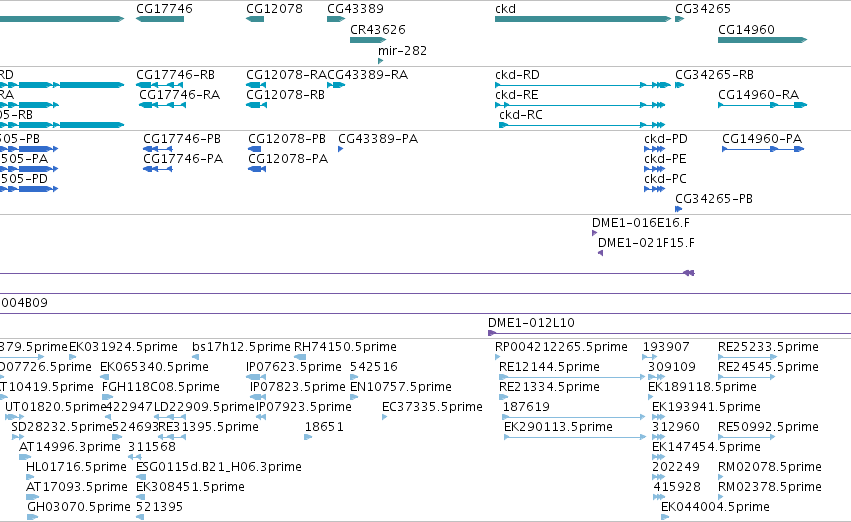Select the 415928 label
This screenshot has width=851, height=522.
pos(677,487)
